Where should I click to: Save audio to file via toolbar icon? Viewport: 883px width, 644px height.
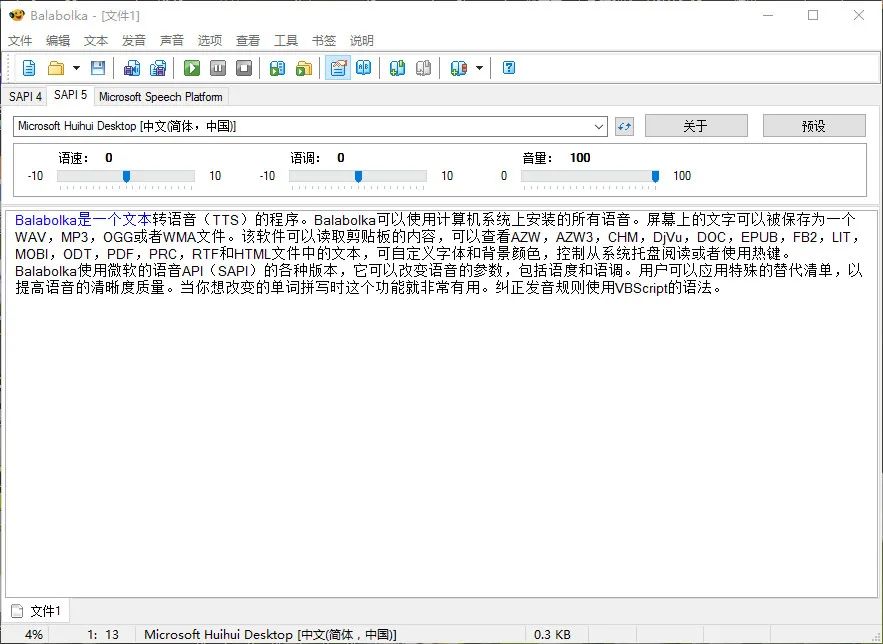(131, 67)
